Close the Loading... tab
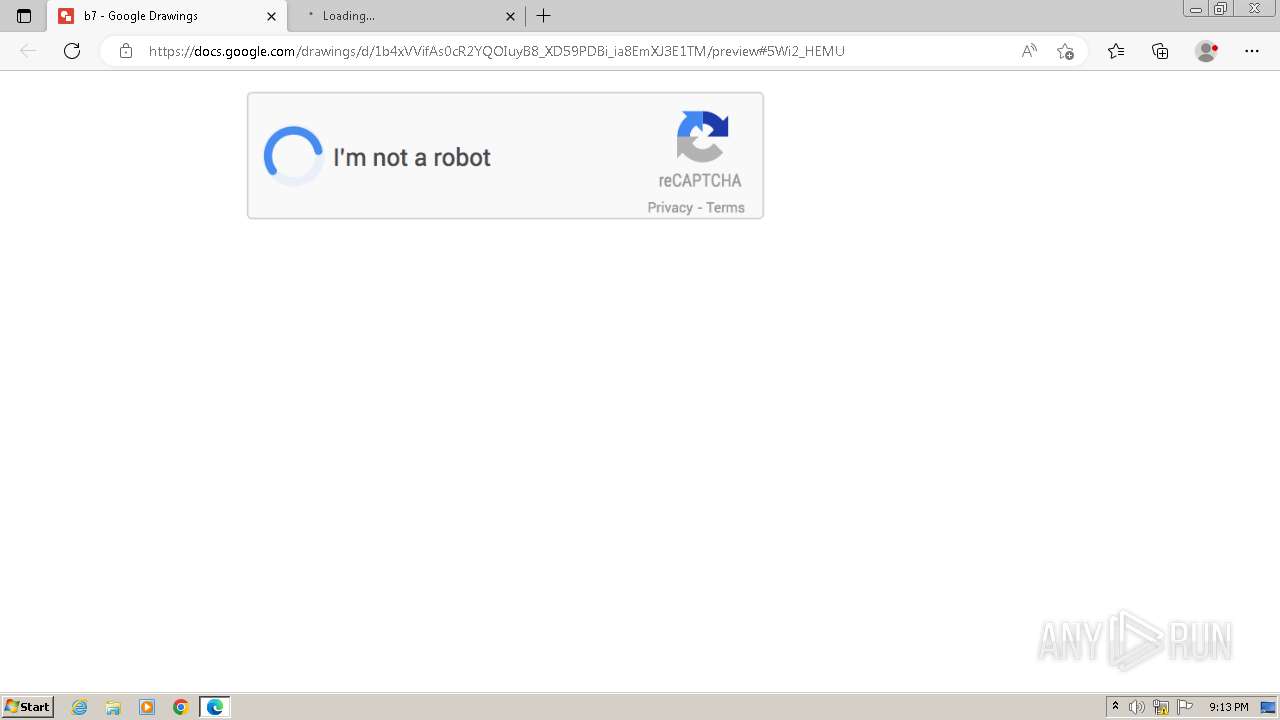This screenshot has height=720, width=1280. coord(510,16)
